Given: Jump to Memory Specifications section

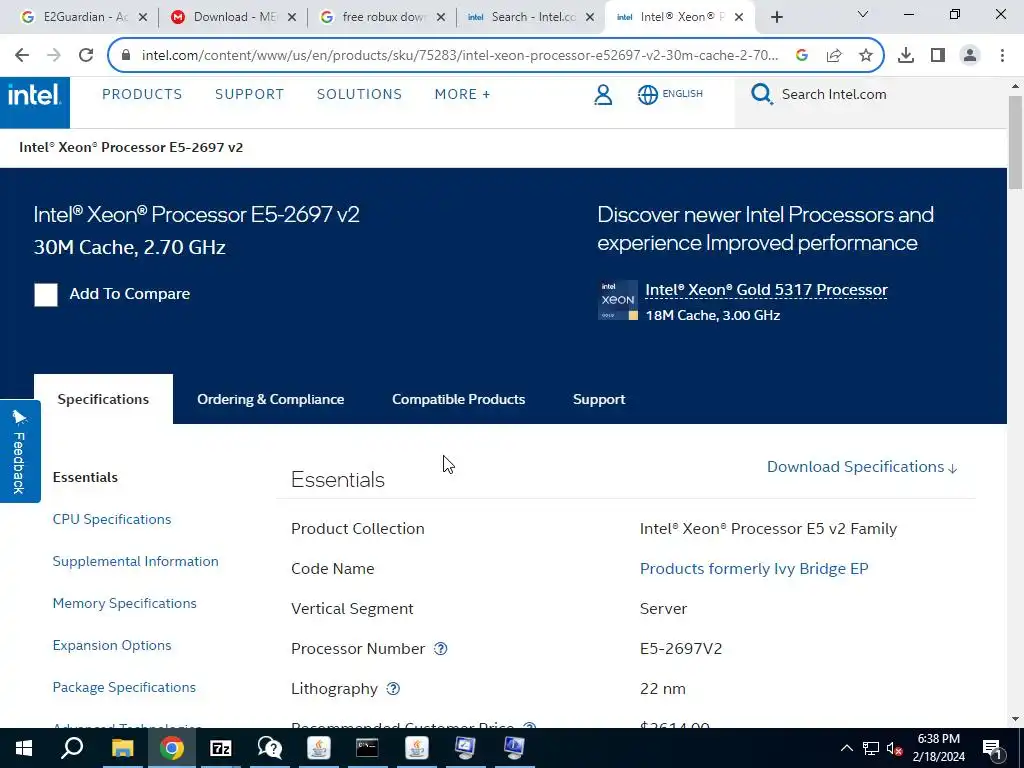Looking at the screenshot, I should pos(124,603).
